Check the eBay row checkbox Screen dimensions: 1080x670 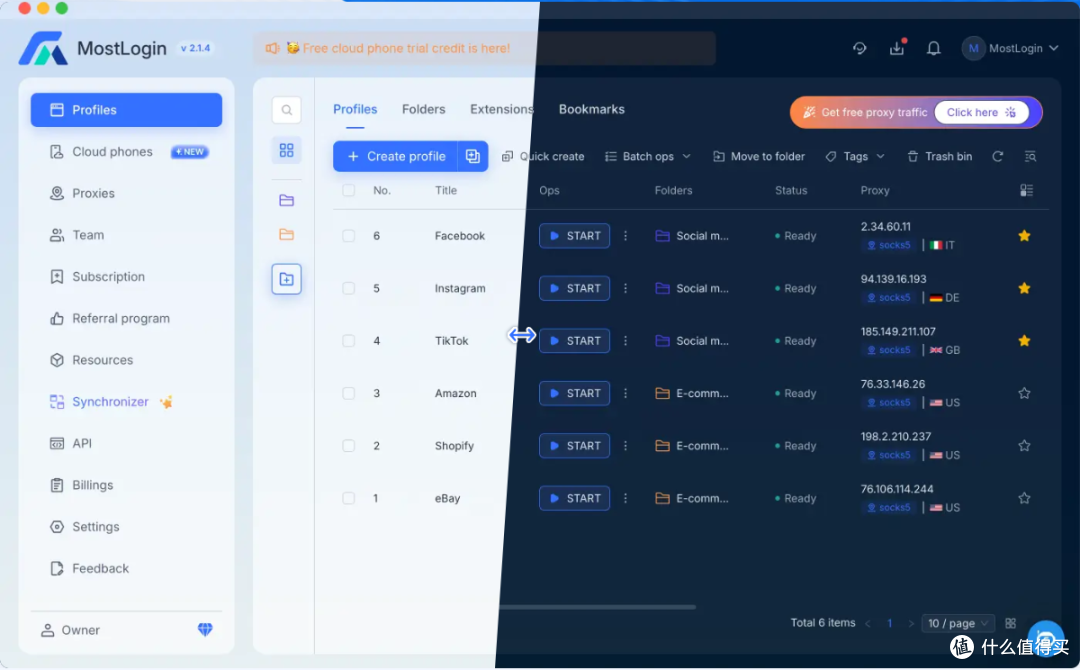point(349,498)
